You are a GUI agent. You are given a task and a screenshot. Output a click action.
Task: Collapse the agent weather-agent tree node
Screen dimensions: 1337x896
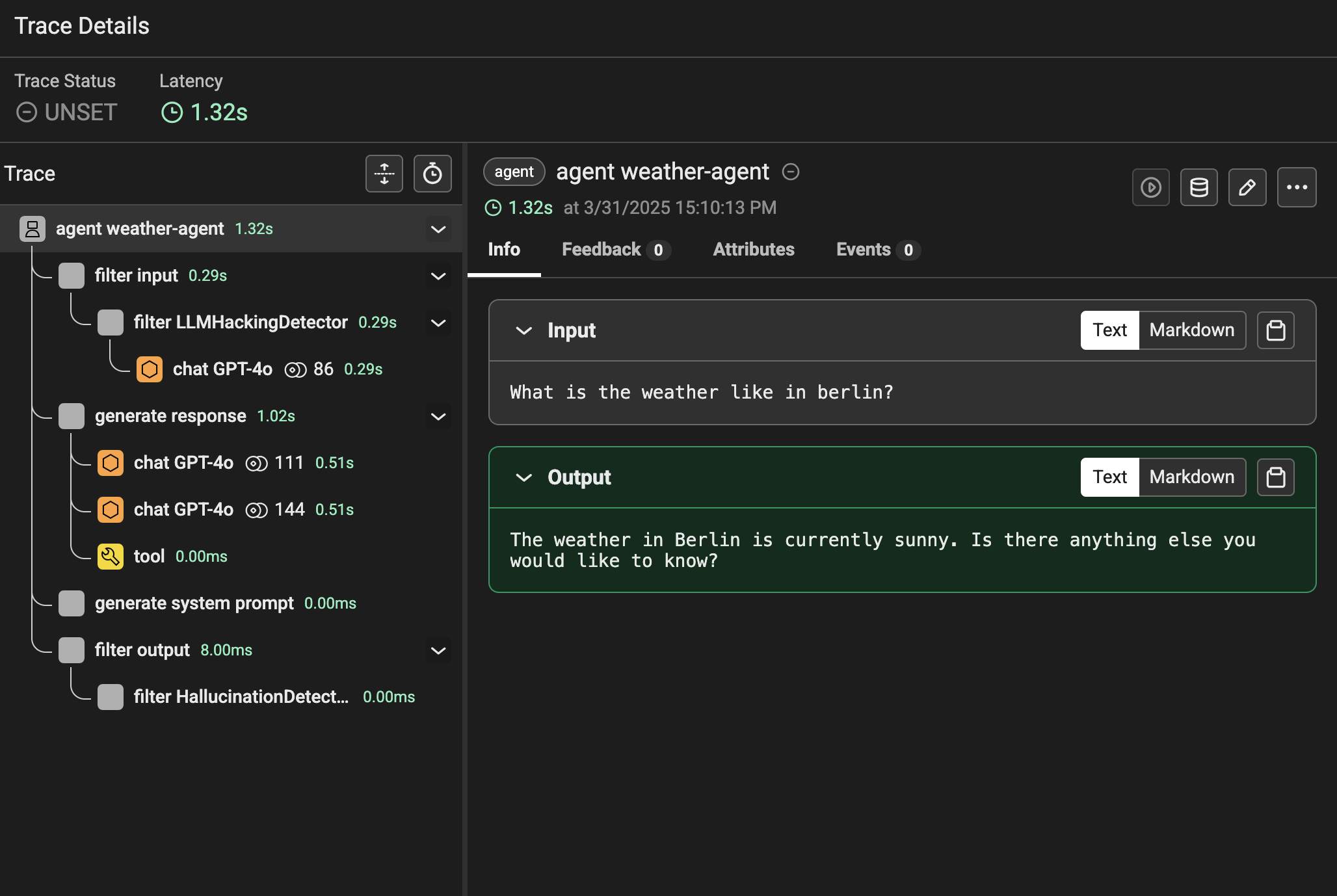pyautogui.click(x=438, y=229)
